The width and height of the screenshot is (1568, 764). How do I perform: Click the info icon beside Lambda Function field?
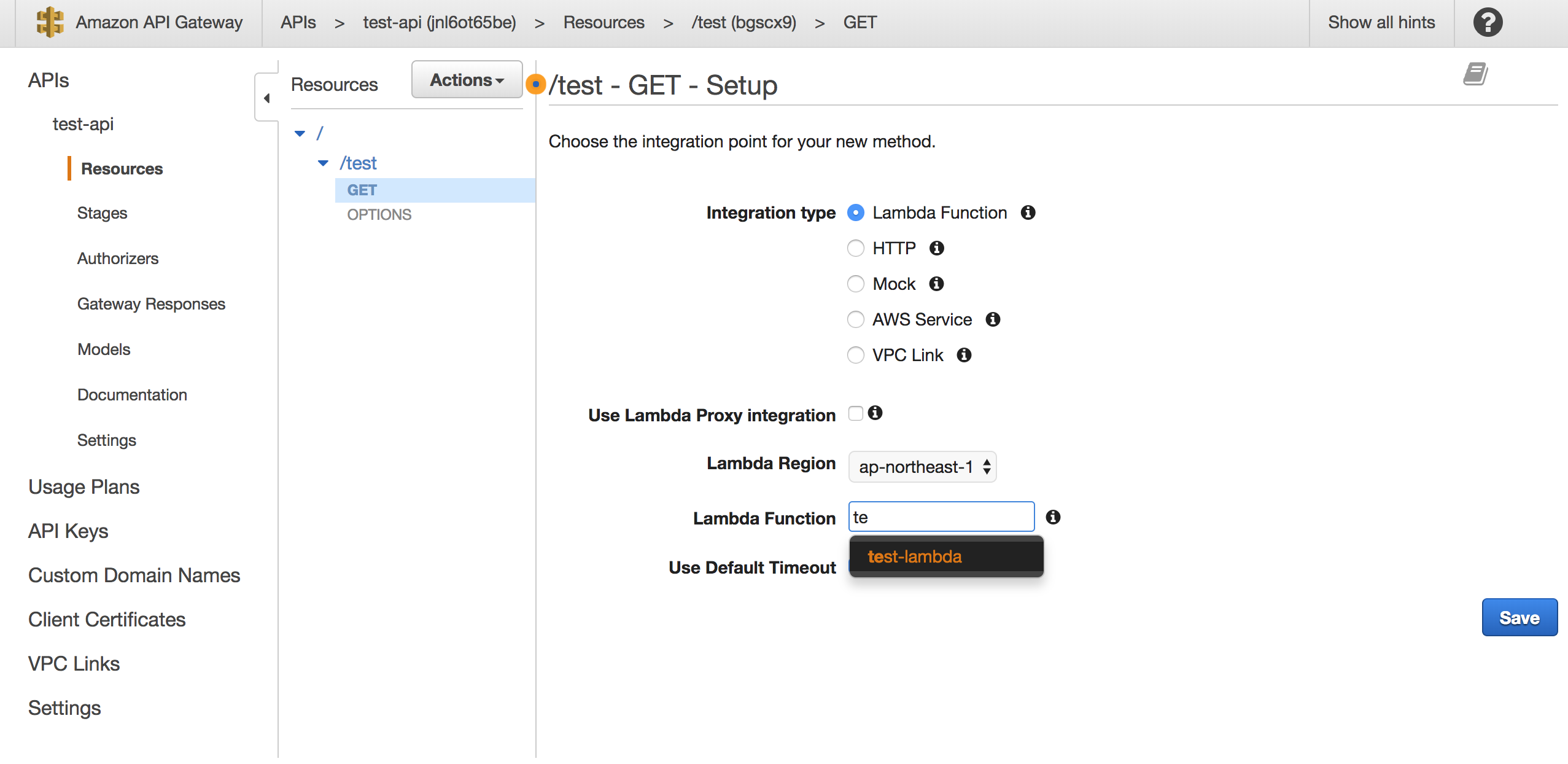point(1054,517)
